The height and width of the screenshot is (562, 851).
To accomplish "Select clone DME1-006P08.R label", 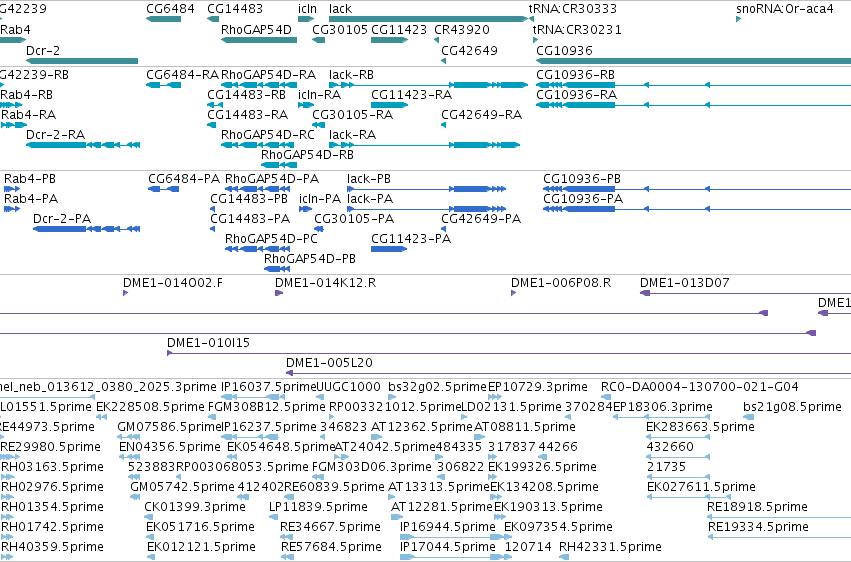I will [x=561, y=283].
